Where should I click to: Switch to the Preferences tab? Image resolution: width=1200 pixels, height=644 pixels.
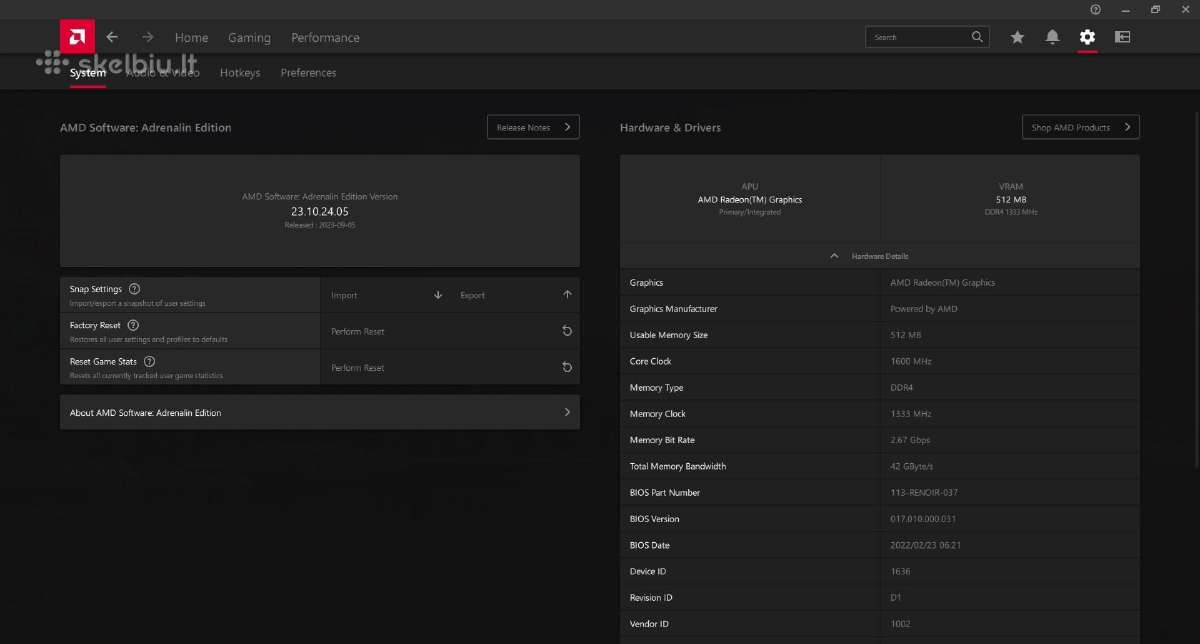[308, 72]
